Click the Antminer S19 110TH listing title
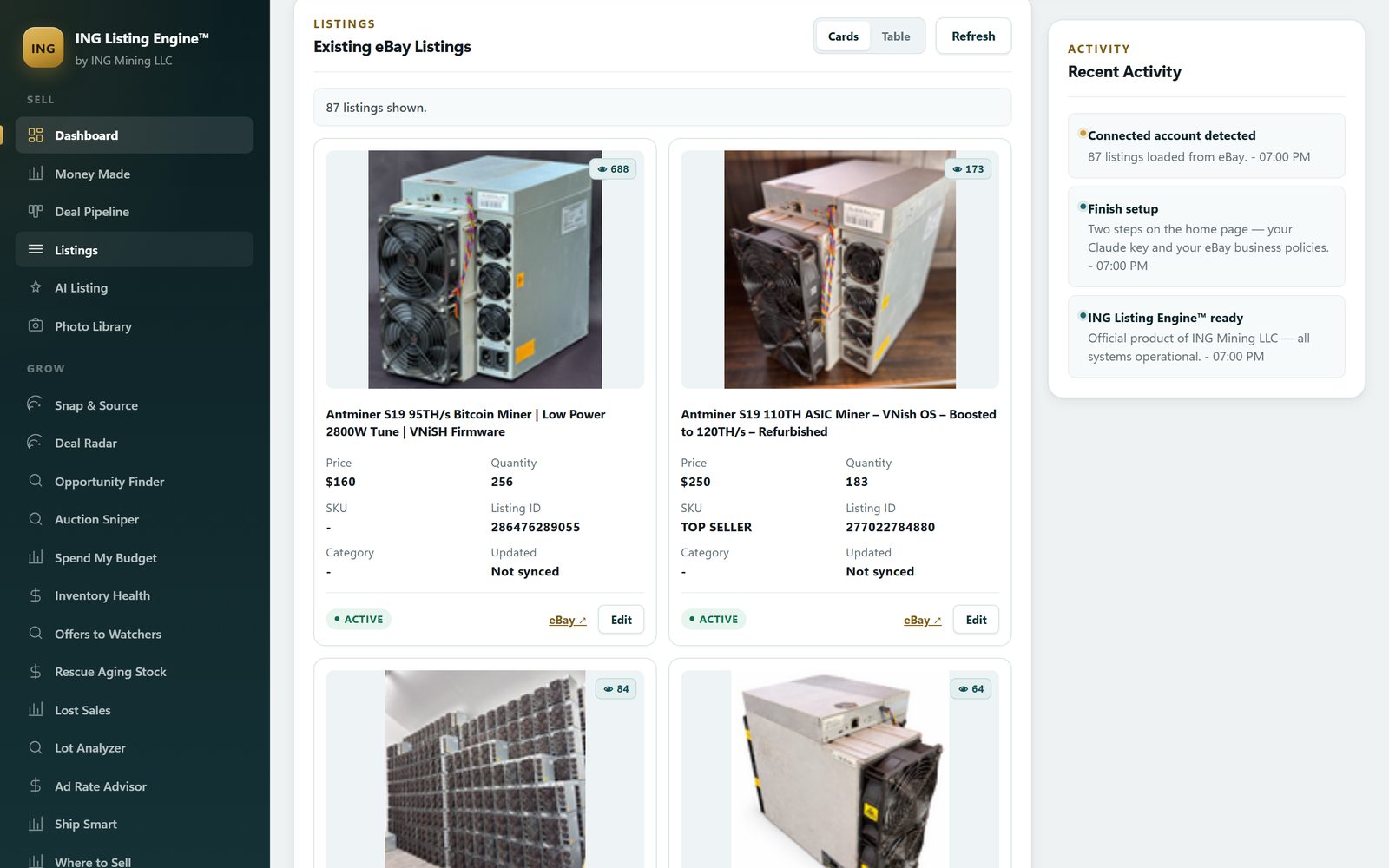 click(x=839, y=423)
